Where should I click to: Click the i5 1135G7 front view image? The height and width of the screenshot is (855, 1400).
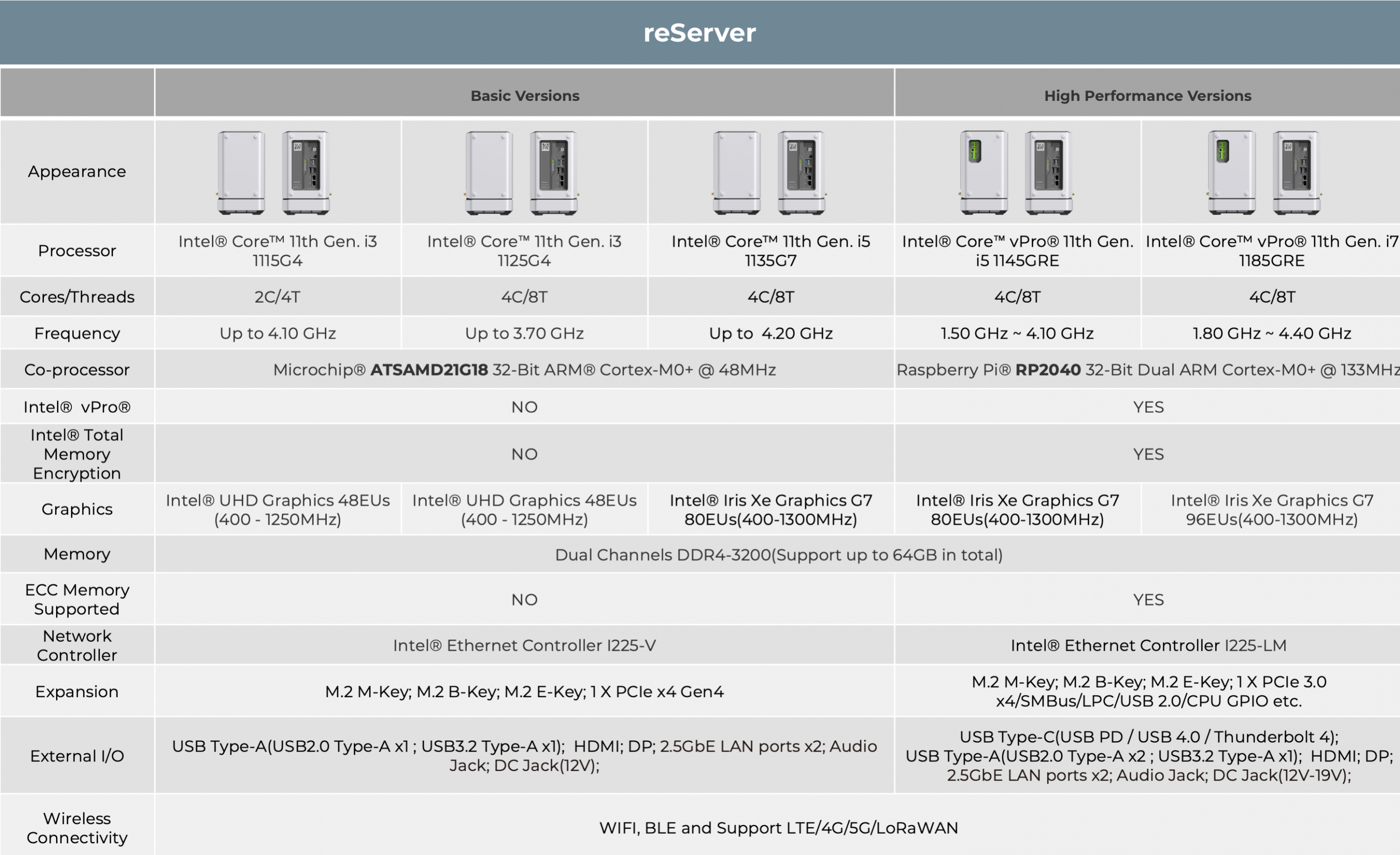coord(736,173)
